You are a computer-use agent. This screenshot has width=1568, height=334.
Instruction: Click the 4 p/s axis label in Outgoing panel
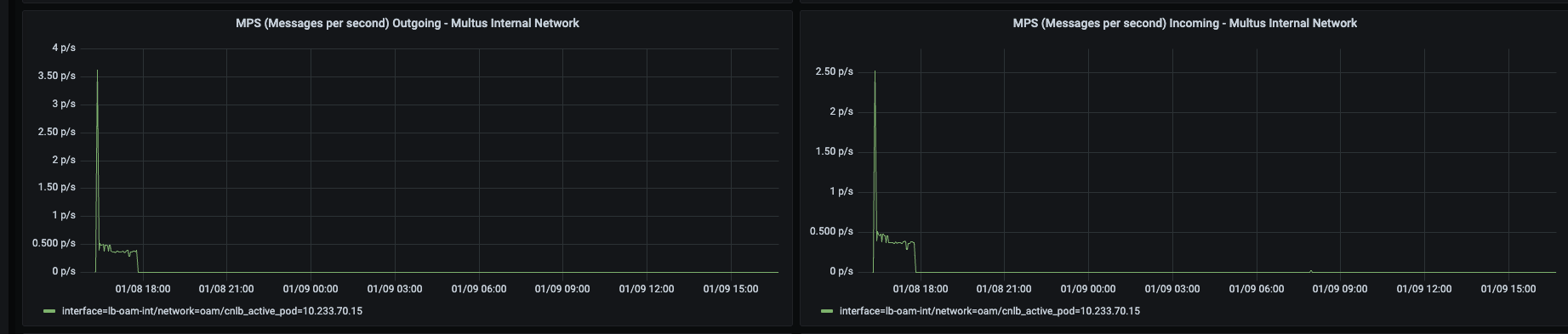pyautogui.click(x=64, y=48)
